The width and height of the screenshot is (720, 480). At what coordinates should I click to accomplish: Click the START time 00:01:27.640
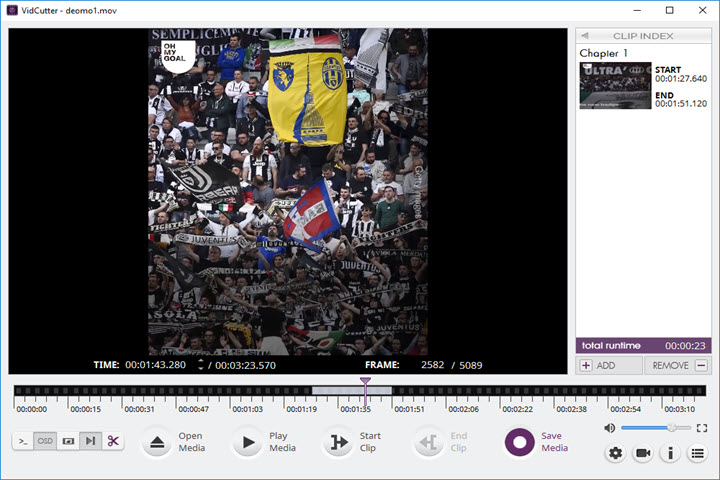(x=681, y=79)
